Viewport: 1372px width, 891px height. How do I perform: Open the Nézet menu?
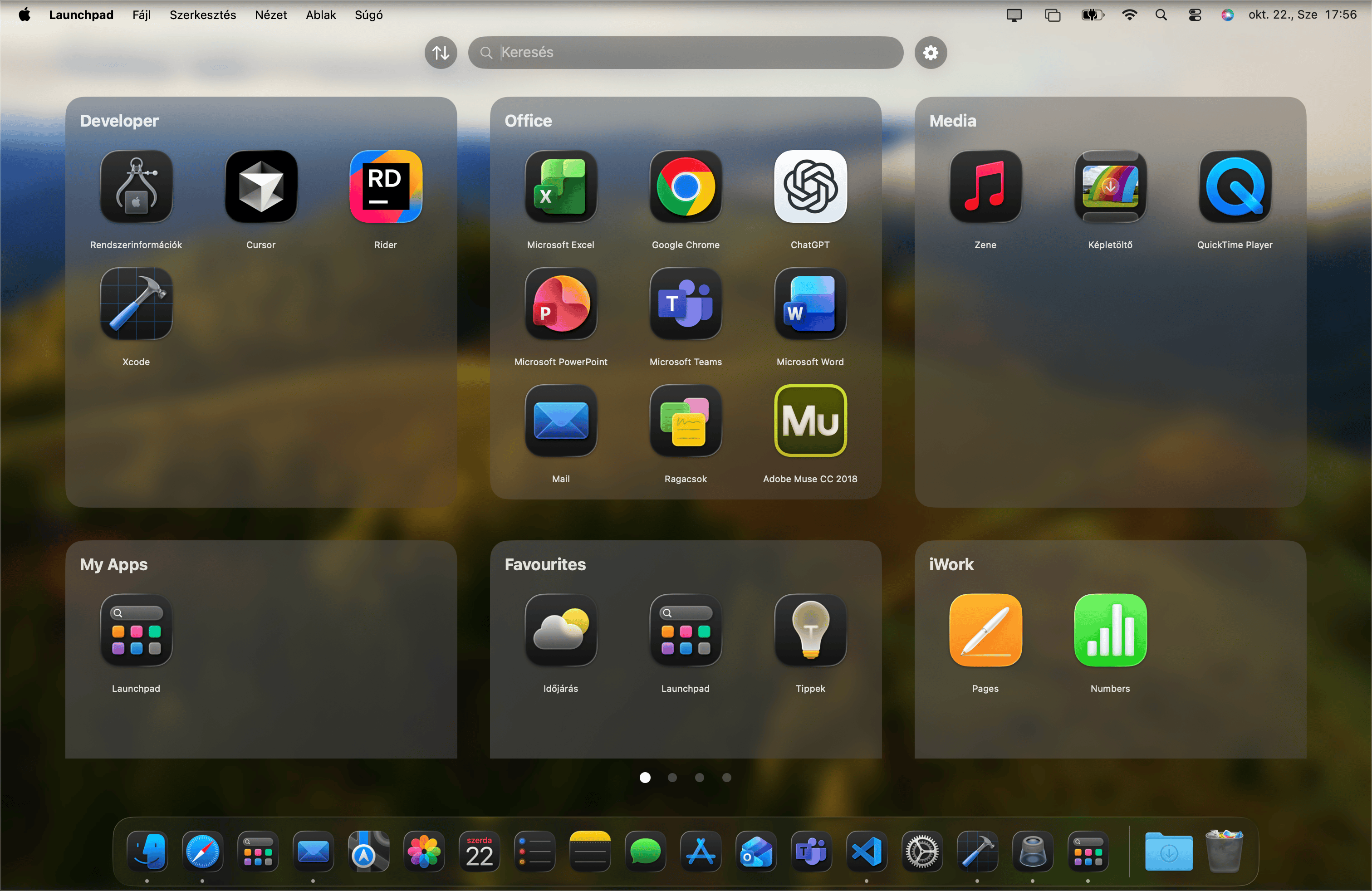coord(271,15)
